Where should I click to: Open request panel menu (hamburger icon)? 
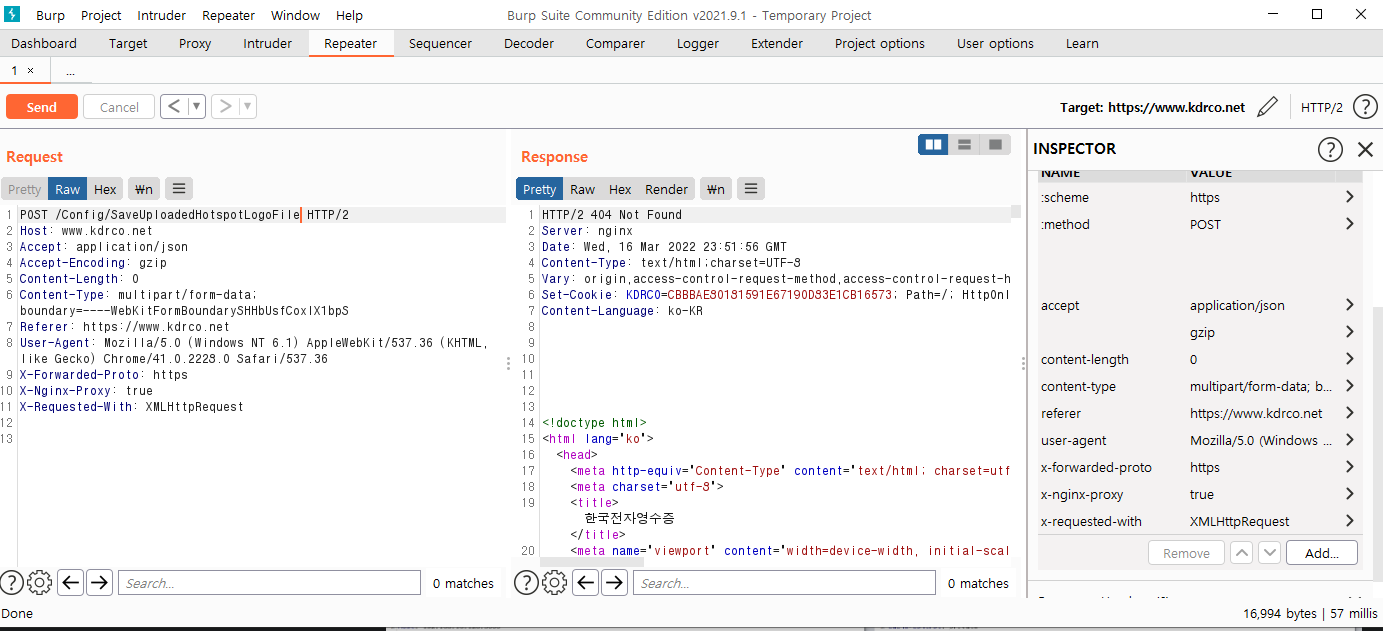[178, 189]
